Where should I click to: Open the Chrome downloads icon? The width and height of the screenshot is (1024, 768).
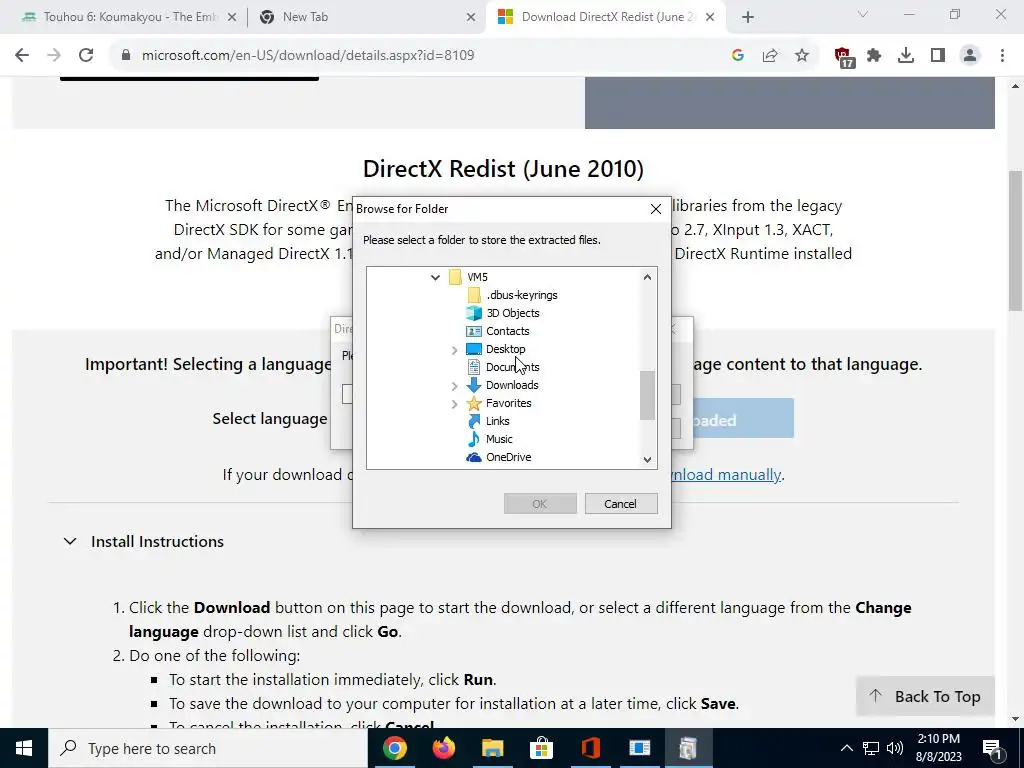click(906, 56)
